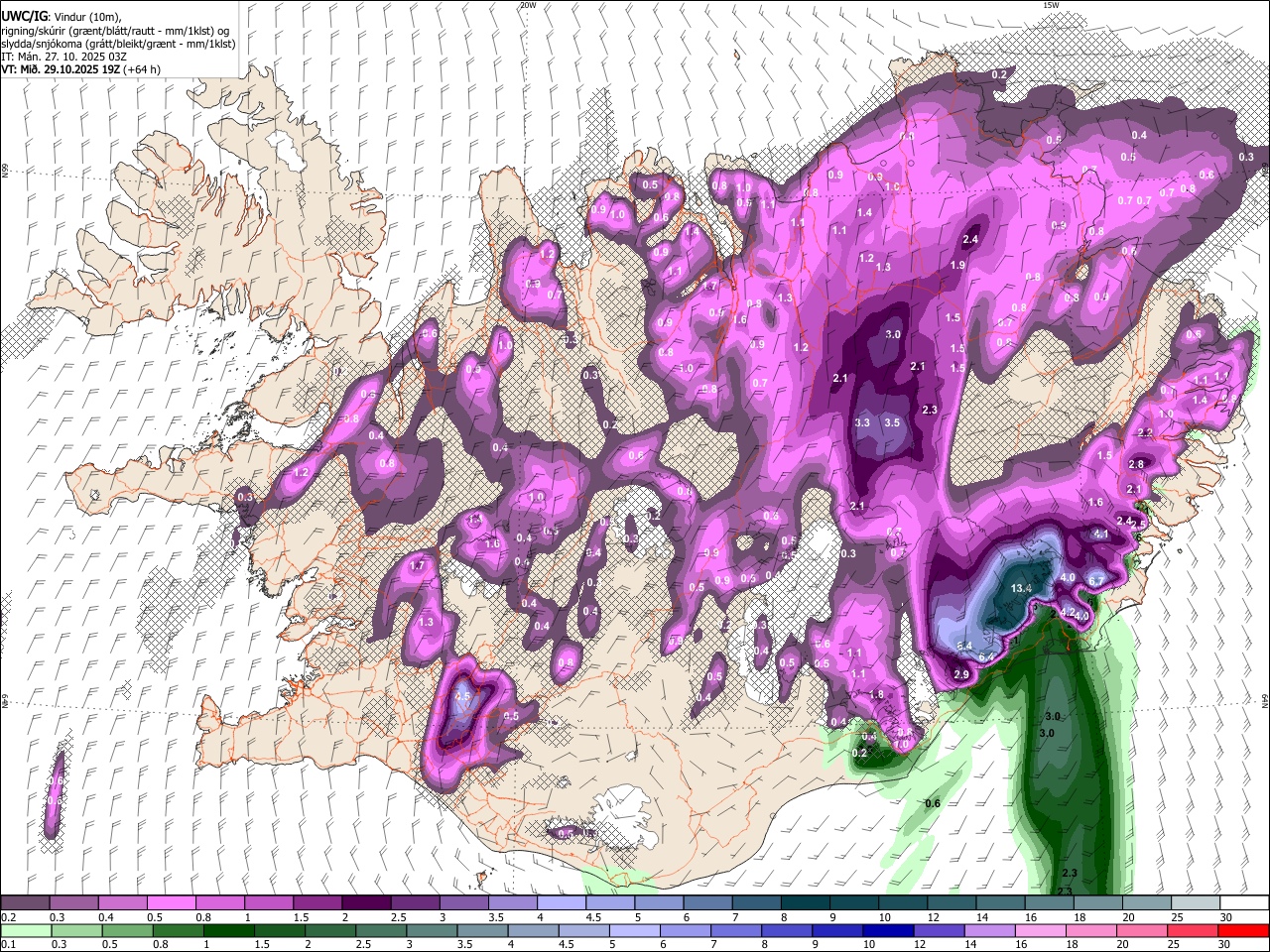
Task: Click the 2.3 rain value near bottom edge
Action: pos(1070,873)
